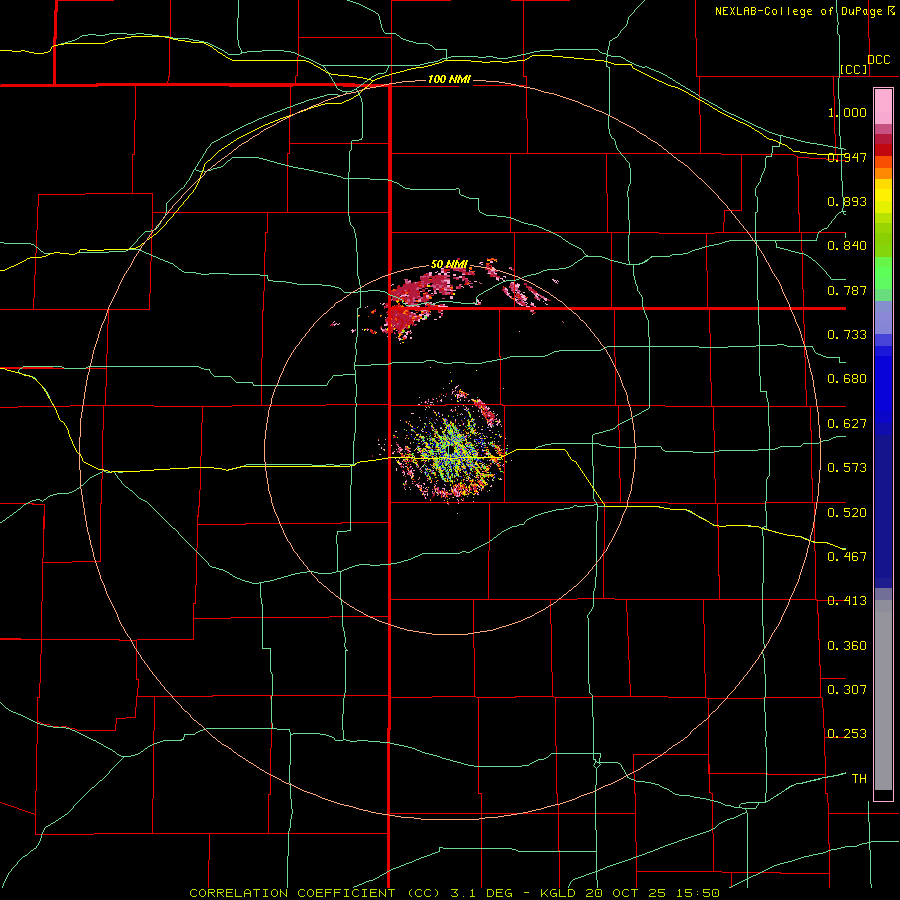Viewport: 900px width, 900px height.
Task: Click the 0.467 color scale value
Action: (847, 557)
